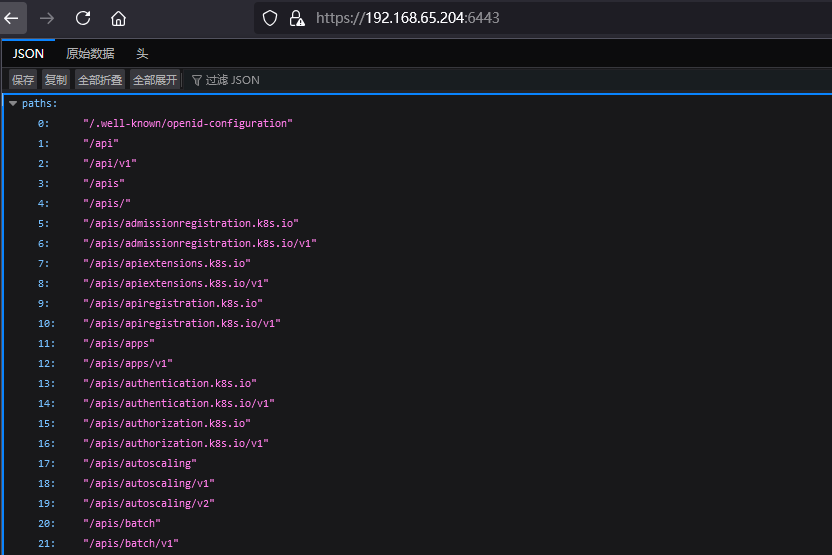Click the index key 0: in paths
Image resolution: width=832 pixels, height=555 pixels.
tap(44, 124)
